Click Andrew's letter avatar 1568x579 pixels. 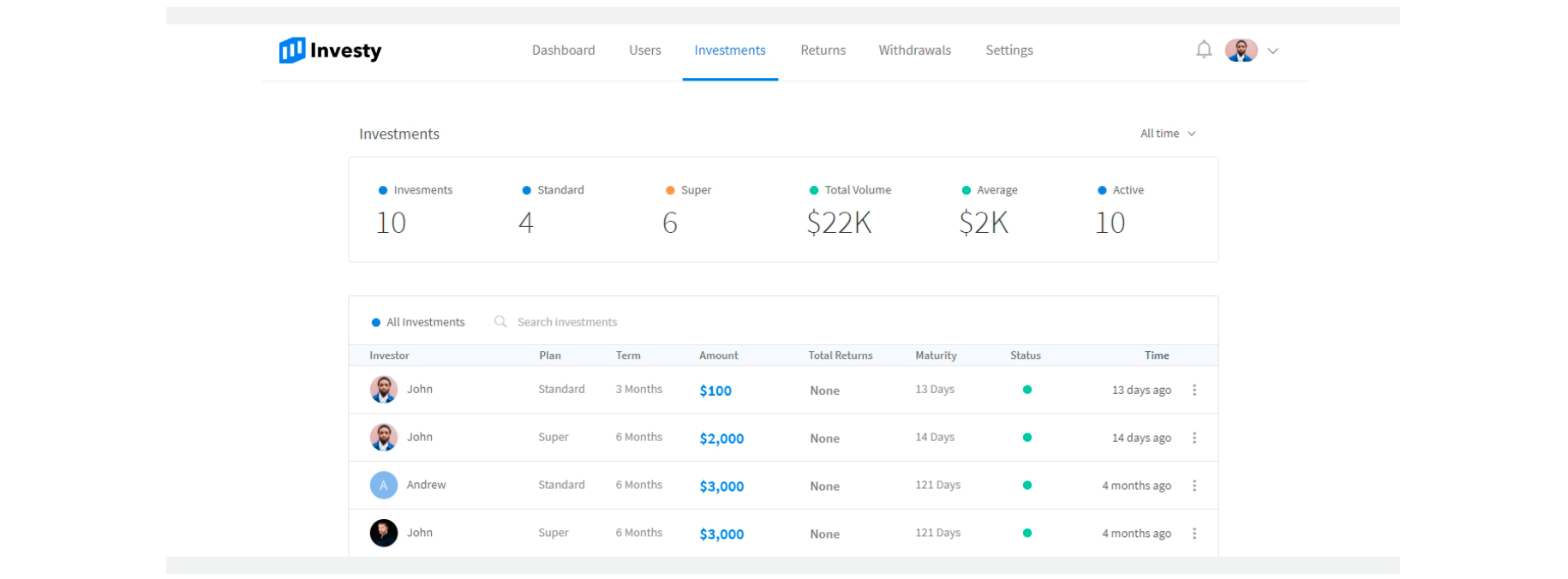coord(383,486)
